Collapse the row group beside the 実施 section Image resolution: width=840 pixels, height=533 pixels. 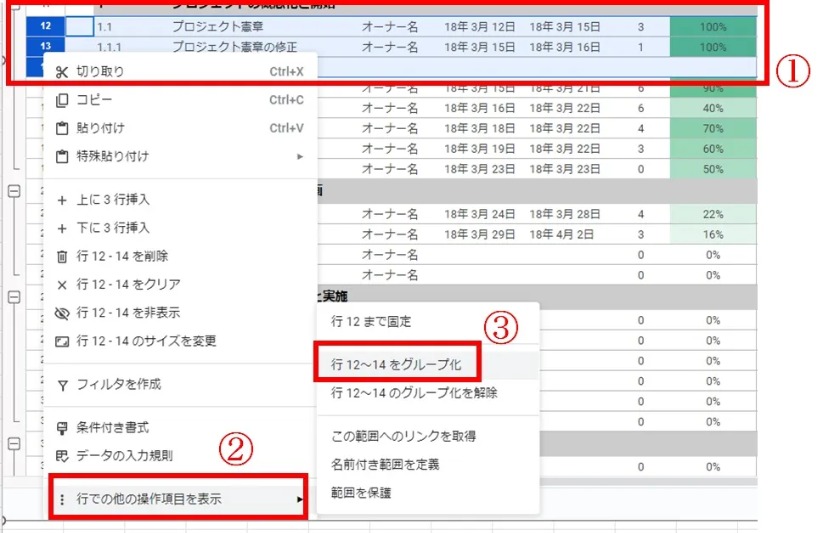tap(14, 297)
